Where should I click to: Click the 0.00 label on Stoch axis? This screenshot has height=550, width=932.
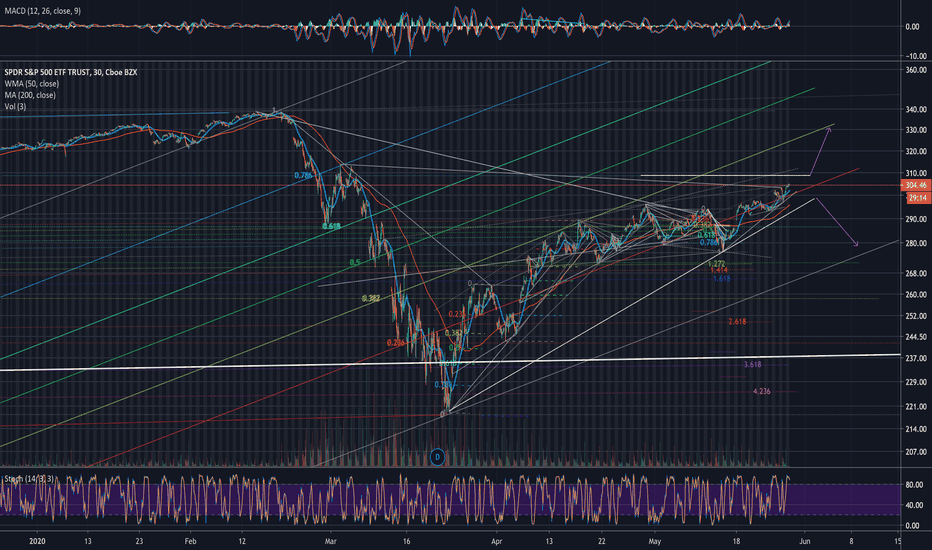(x=912, y=526)
